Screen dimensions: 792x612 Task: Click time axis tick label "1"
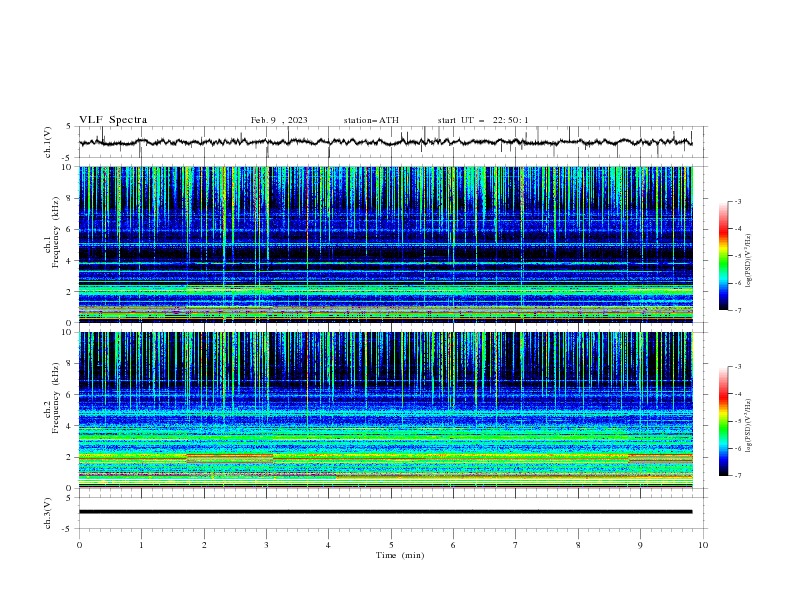tap(141, 545)
